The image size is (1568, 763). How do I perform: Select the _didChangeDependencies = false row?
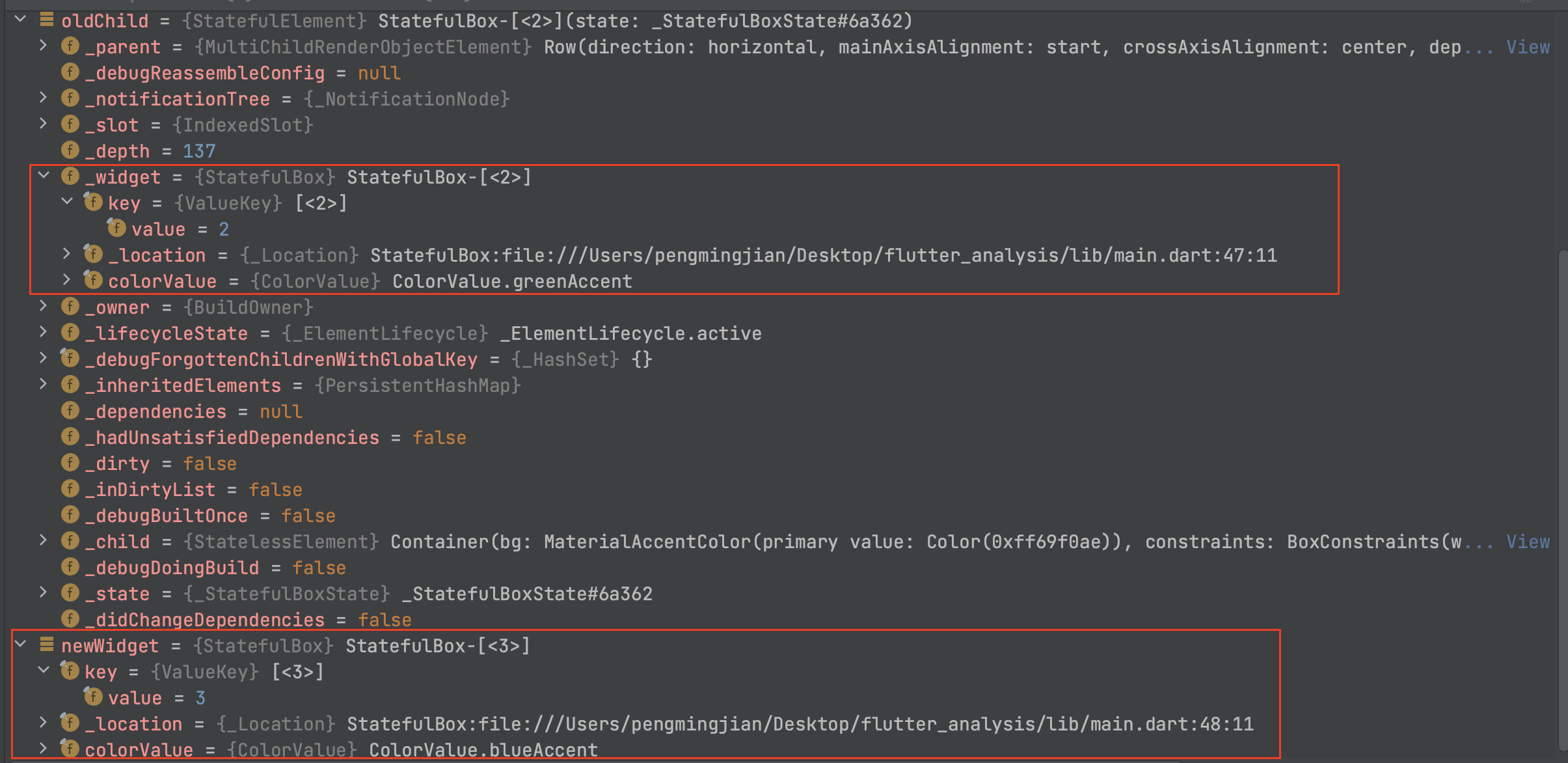click(x=781, y=620)
